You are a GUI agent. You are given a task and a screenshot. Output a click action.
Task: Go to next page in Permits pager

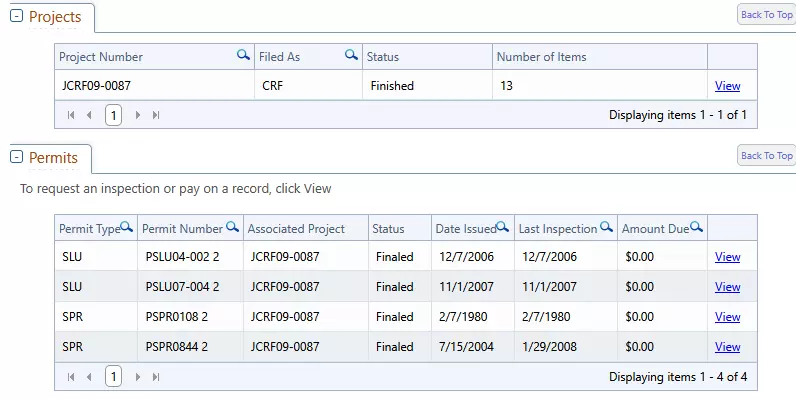point(138,377)
